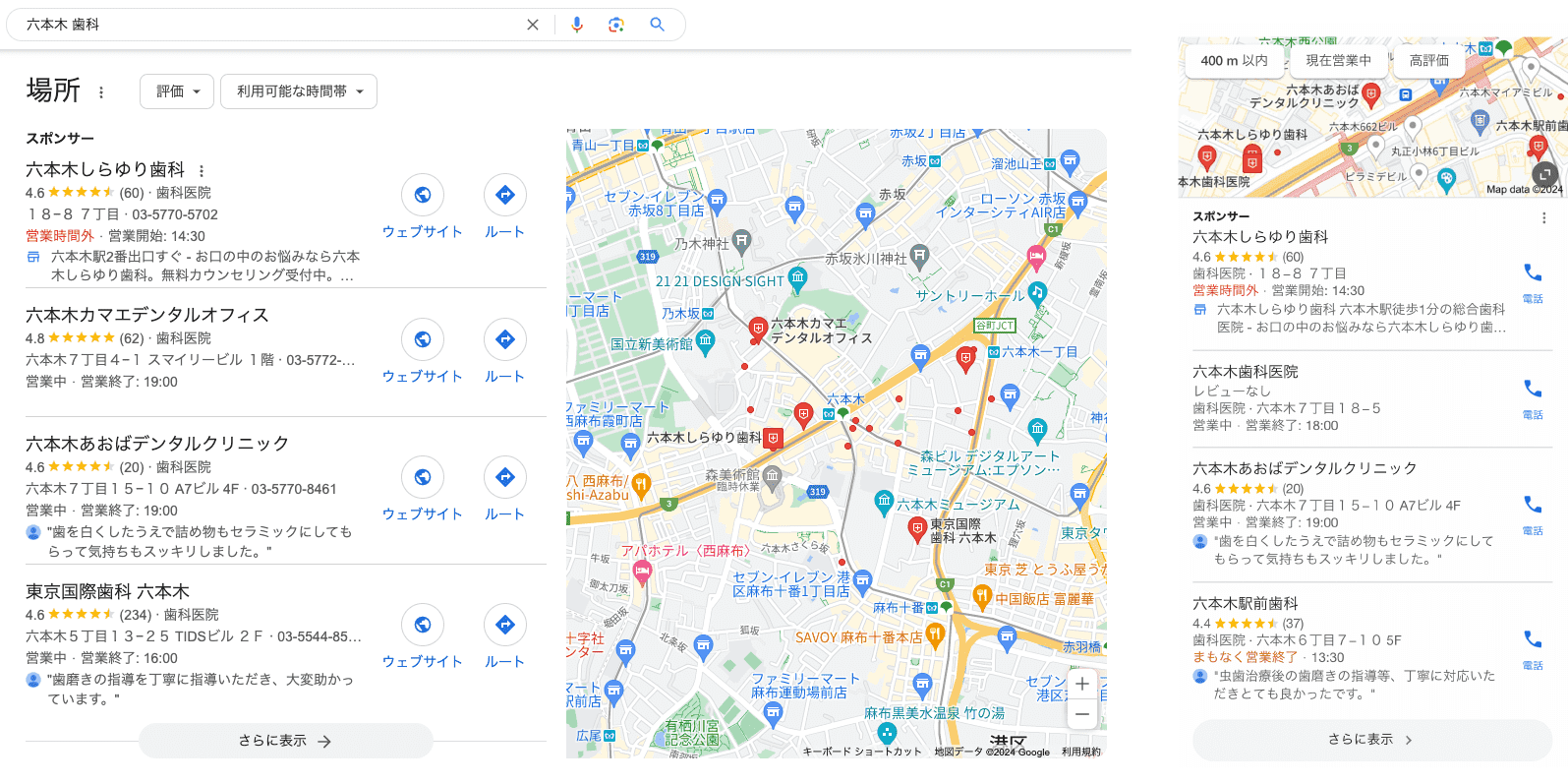The height and width of the screenshot is (784, 1568).
Task: Zoom out the large map
Action: click(1082, 714)
